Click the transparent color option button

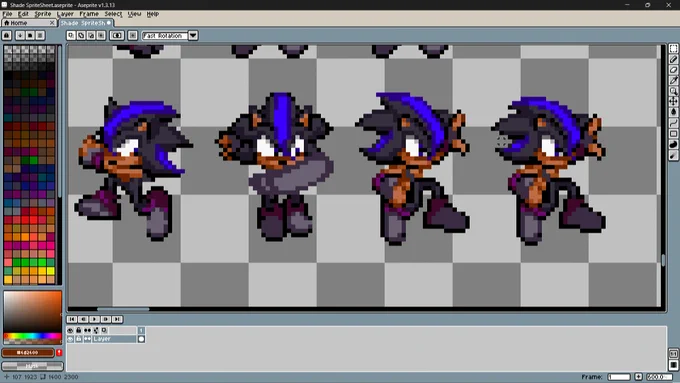(x=117, y=36)
